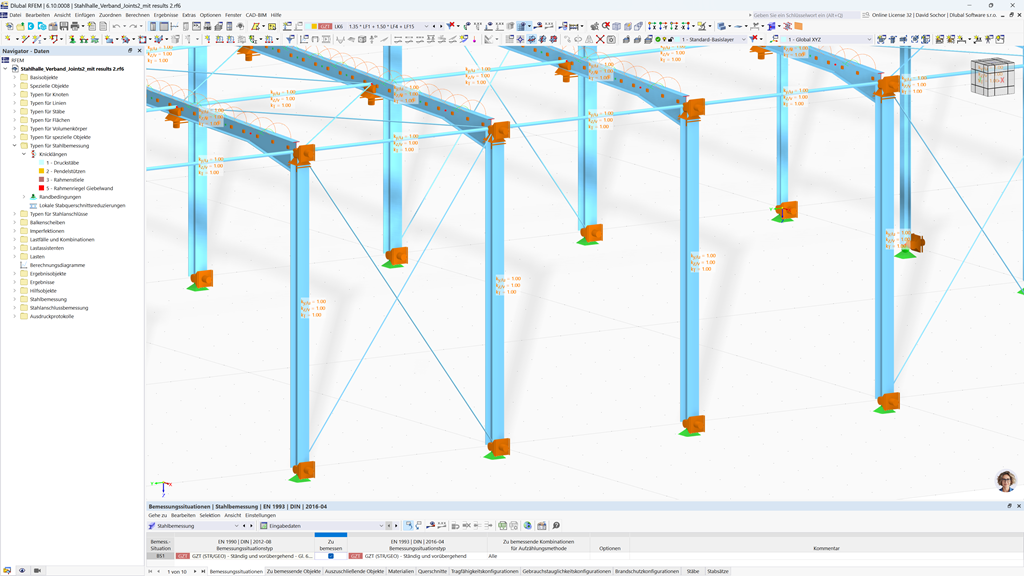Switch to the Materialien tab

point(401,571)
